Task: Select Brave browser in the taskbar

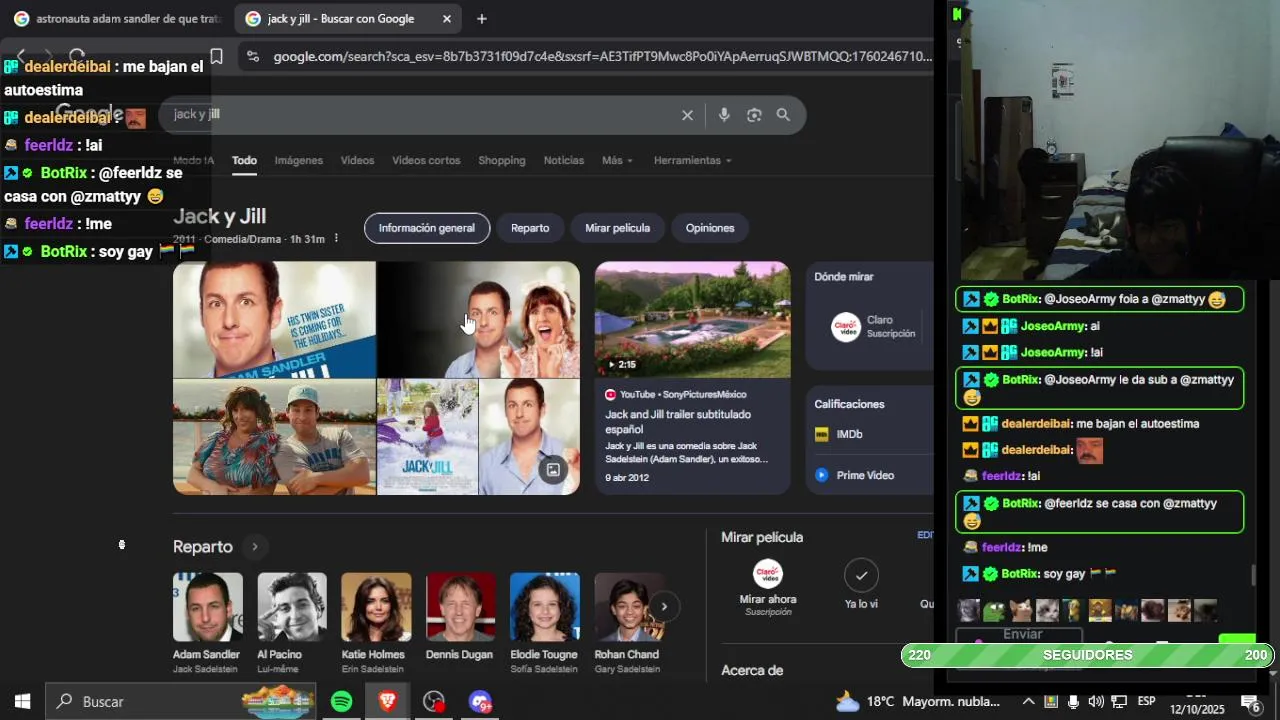Action: (387, 702)
